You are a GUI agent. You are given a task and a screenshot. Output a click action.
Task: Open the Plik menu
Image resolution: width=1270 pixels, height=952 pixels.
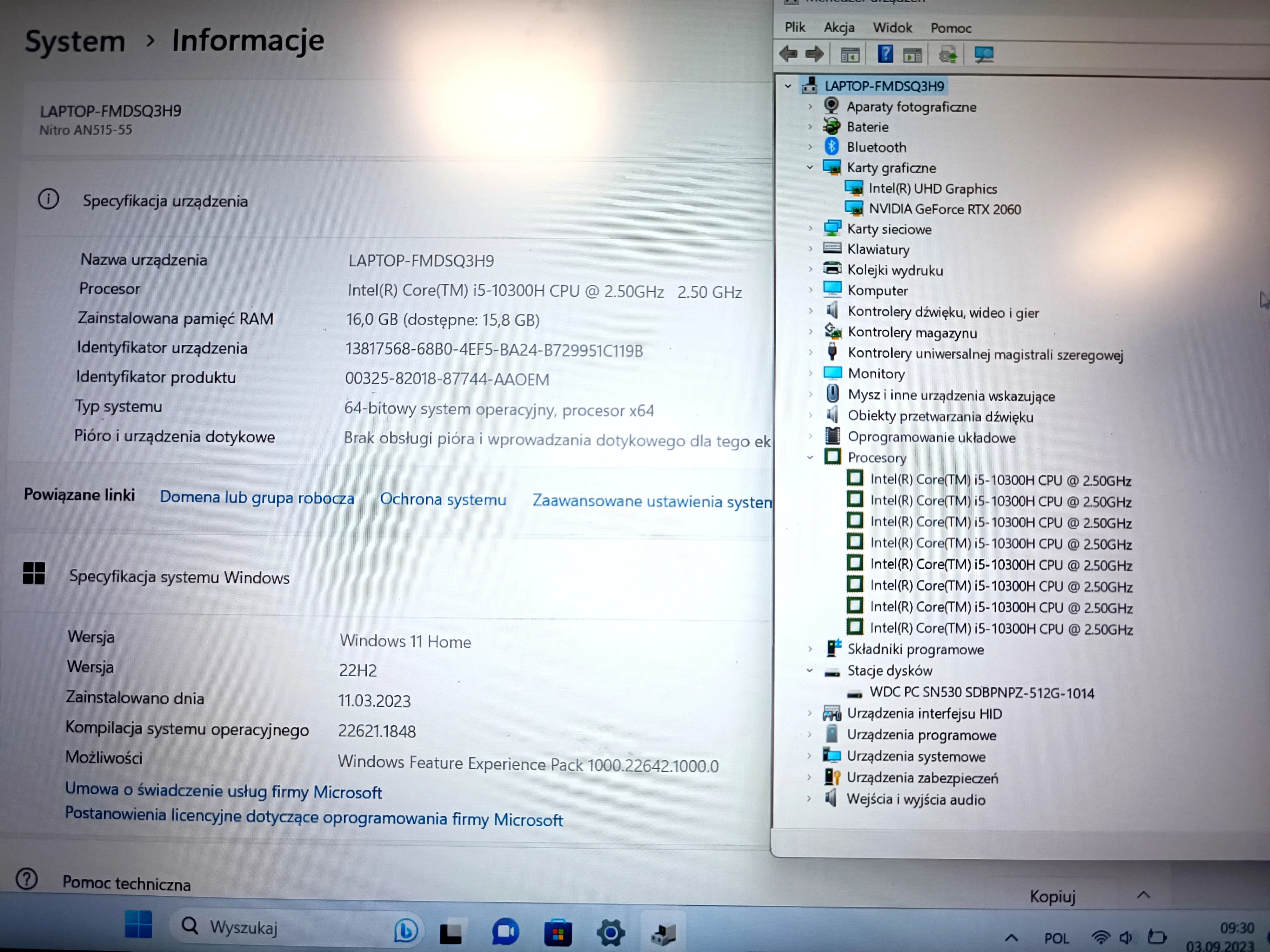pyautogui.click(x=795, y=27)
